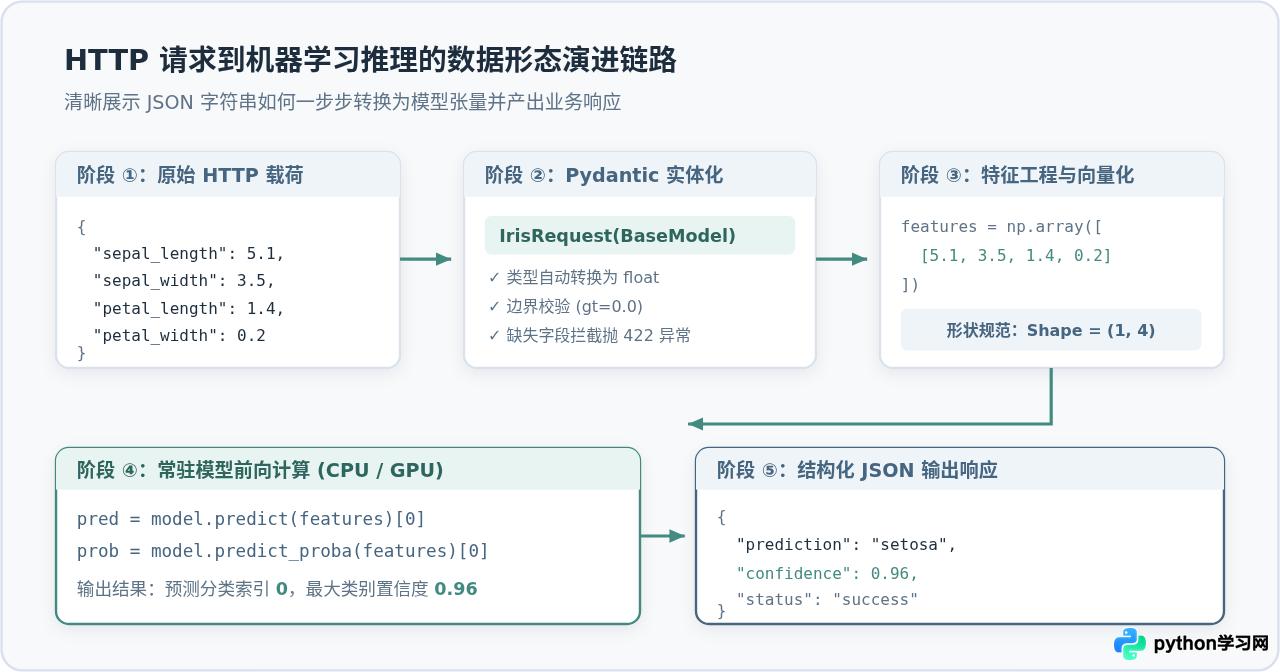Screen dimensions: 1280x672
Task: Click the line 边界校验 (gt=0.0)
Action: point(565,306)
